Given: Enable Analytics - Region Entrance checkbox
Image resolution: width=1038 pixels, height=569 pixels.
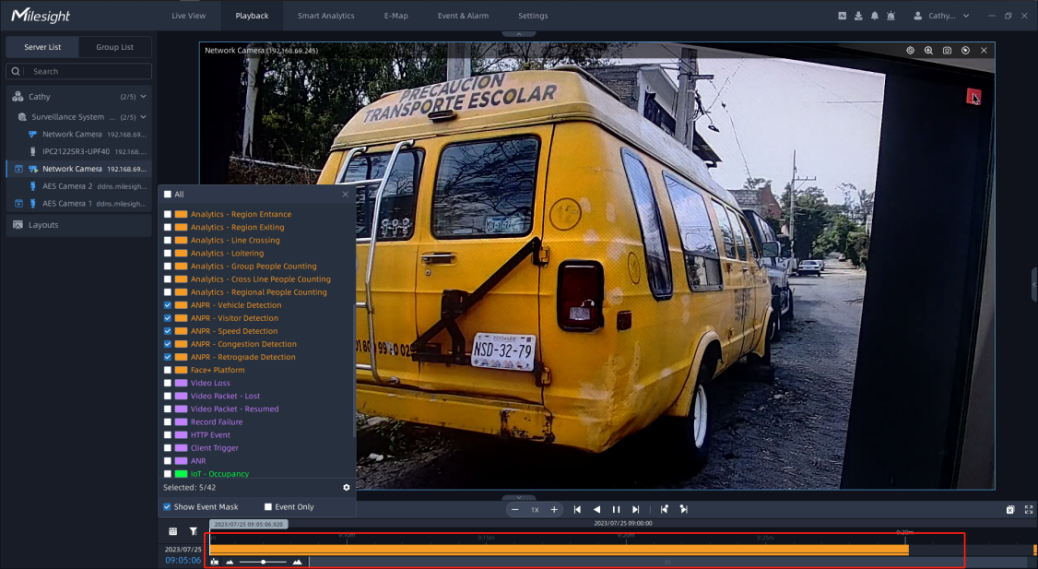Looking at the screenshot, I should click(x=167, y=214).
